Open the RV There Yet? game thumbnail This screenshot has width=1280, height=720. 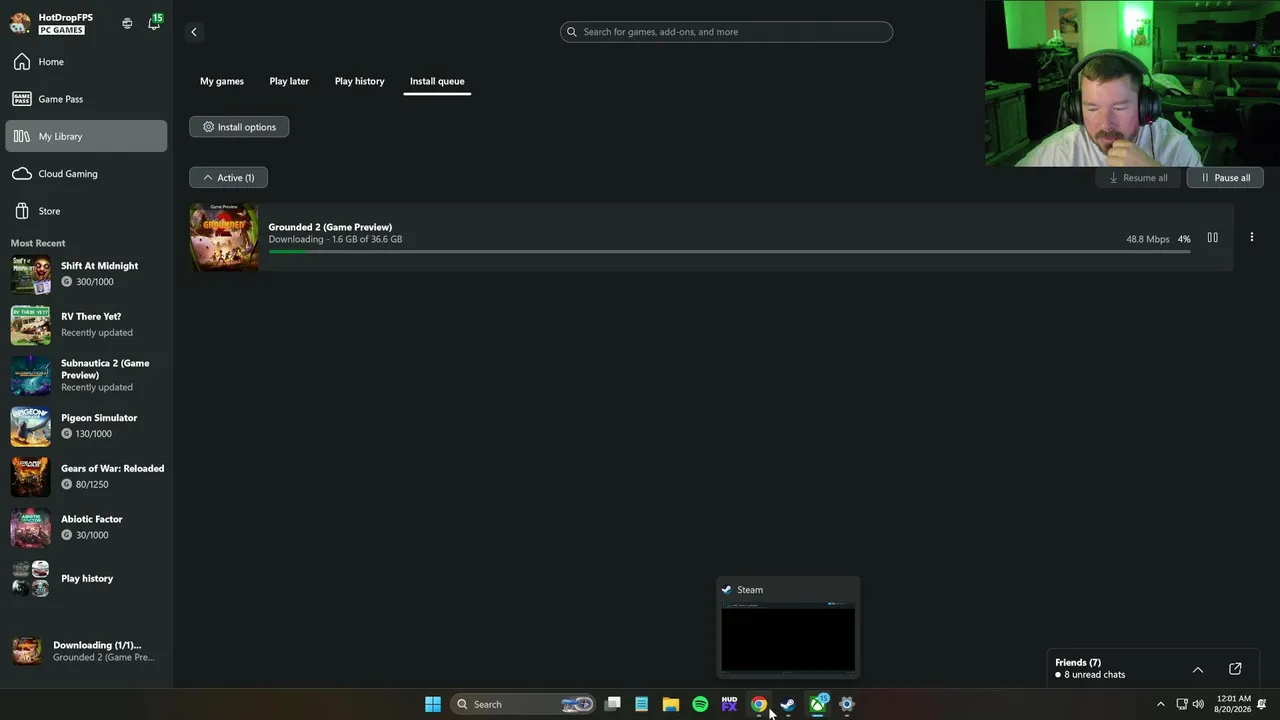[x=30, y=325]
